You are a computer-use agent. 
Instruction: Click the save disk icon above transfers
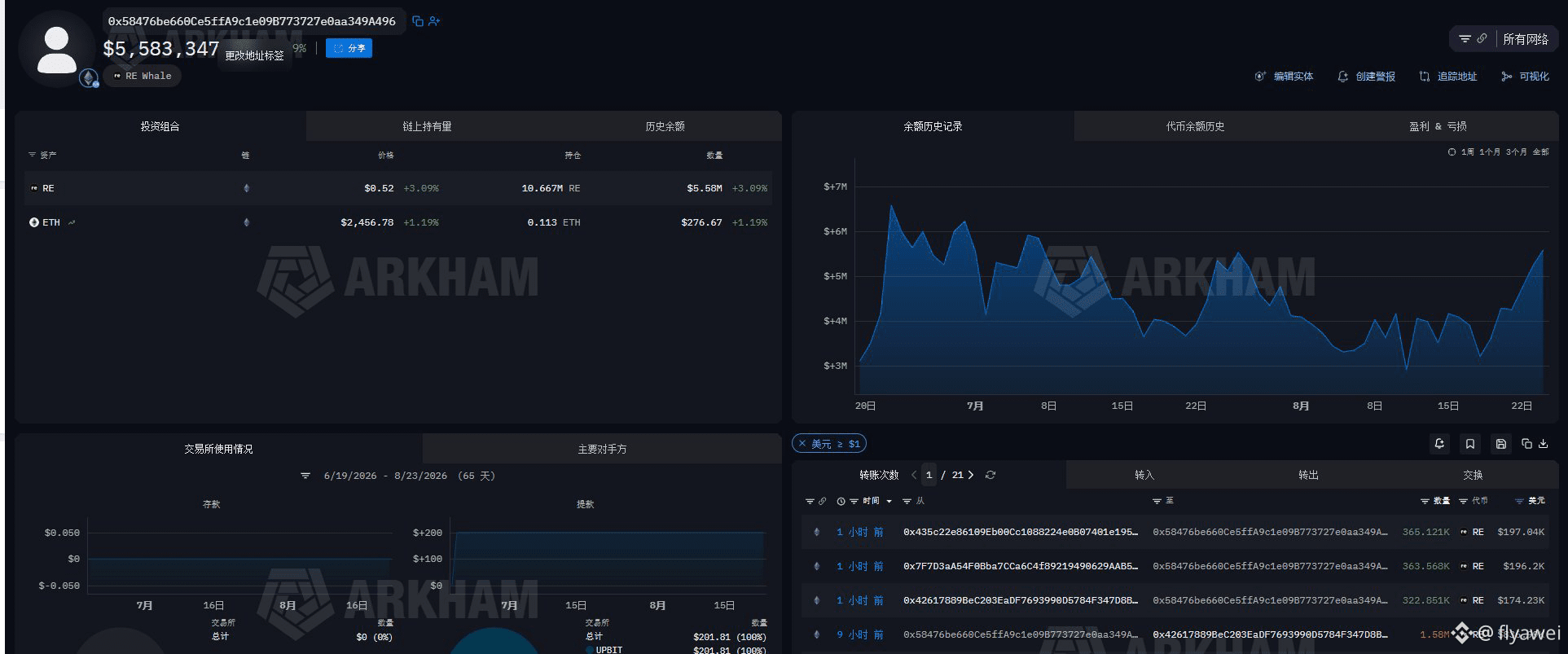[1501, 444]
